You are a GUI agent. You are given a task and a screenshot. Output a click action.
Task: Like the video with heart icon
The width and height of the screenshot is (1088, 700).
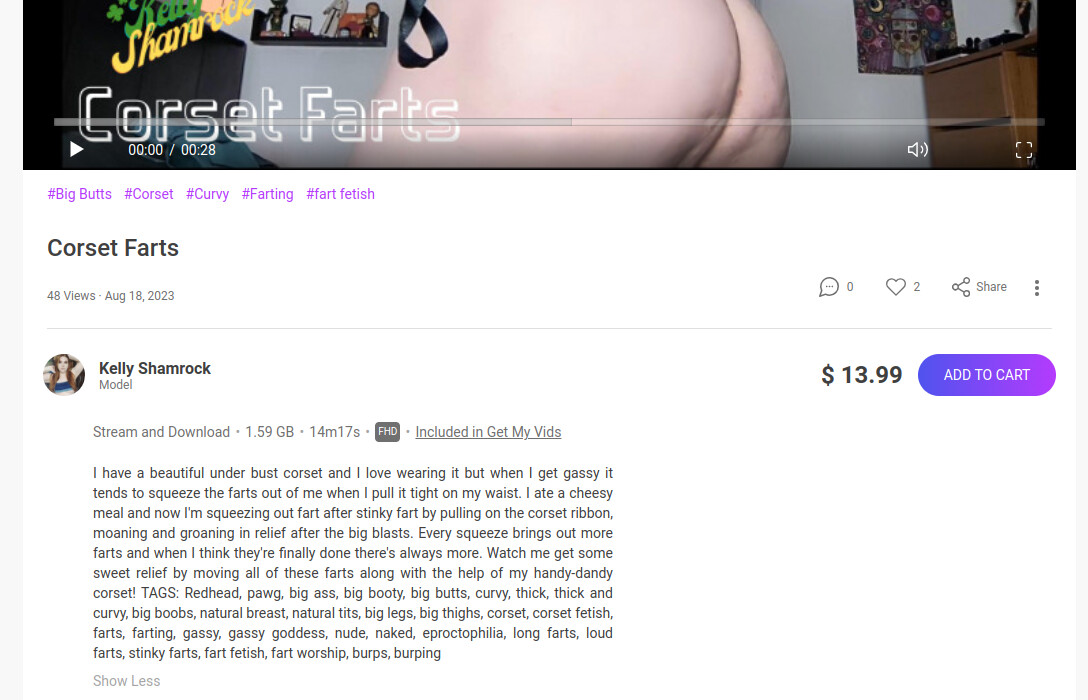coord(896,287)
